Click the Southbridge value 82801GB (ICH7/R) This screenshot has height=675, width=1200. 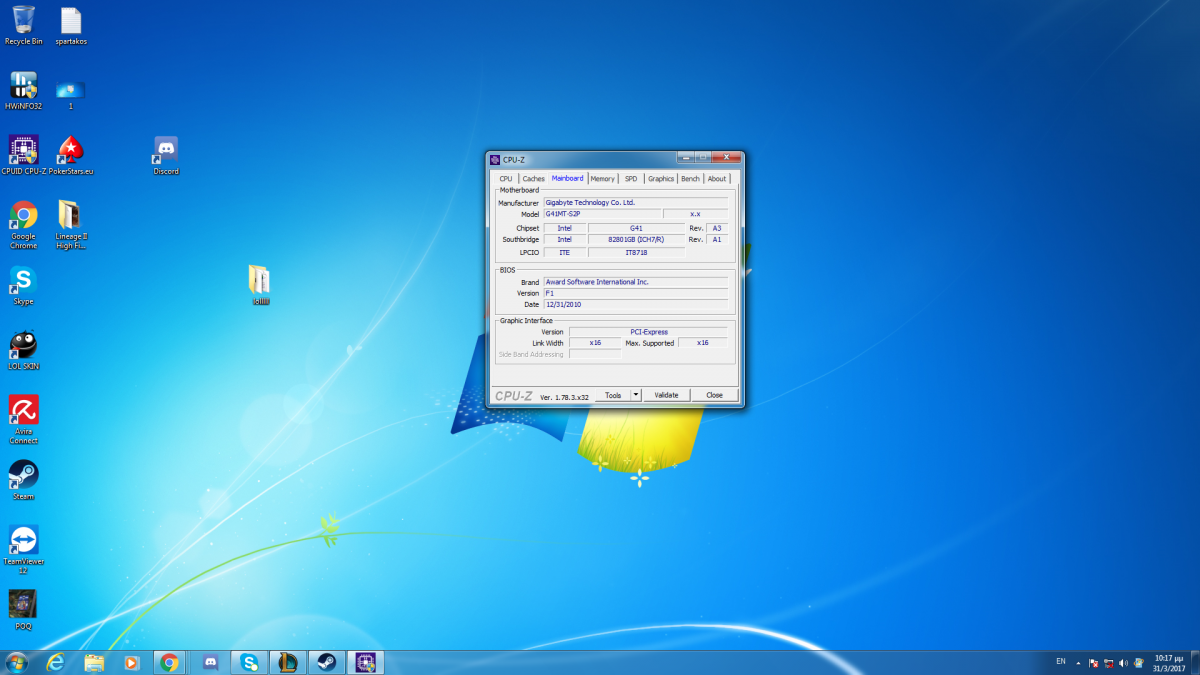(x=636, y=240)
